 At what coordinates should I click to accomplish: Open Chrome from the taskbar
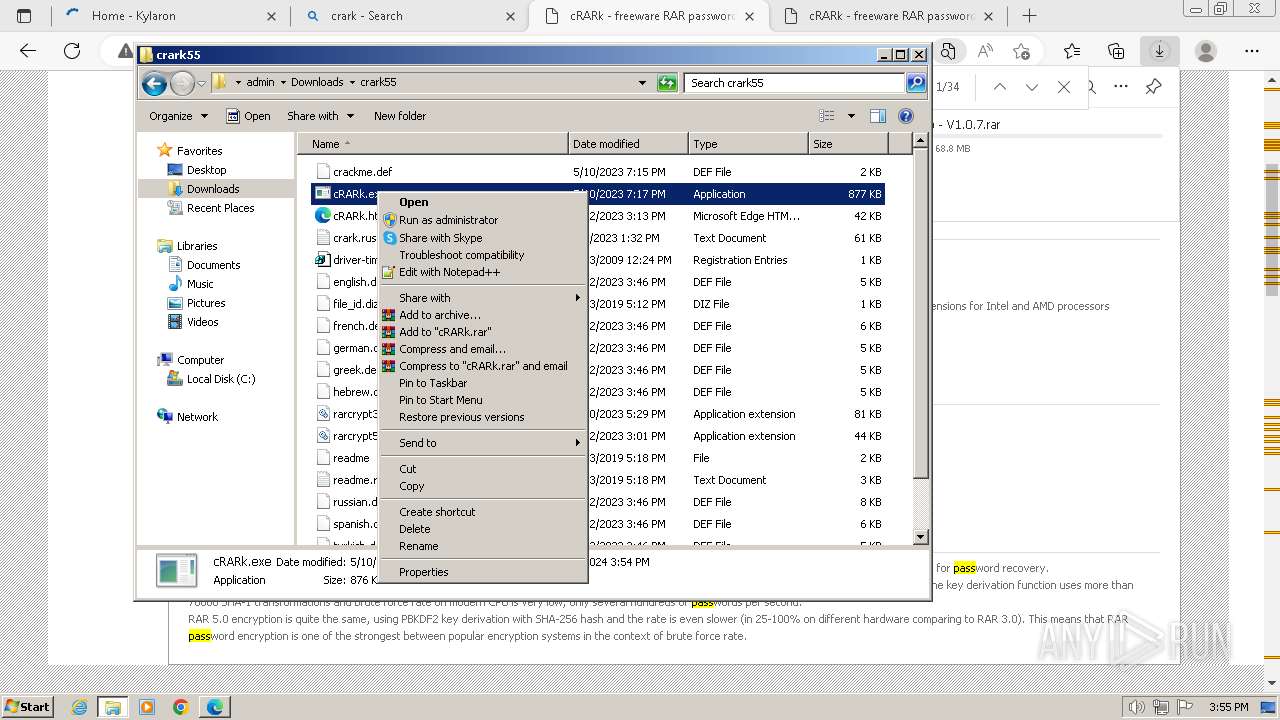(x=180, y=707)
